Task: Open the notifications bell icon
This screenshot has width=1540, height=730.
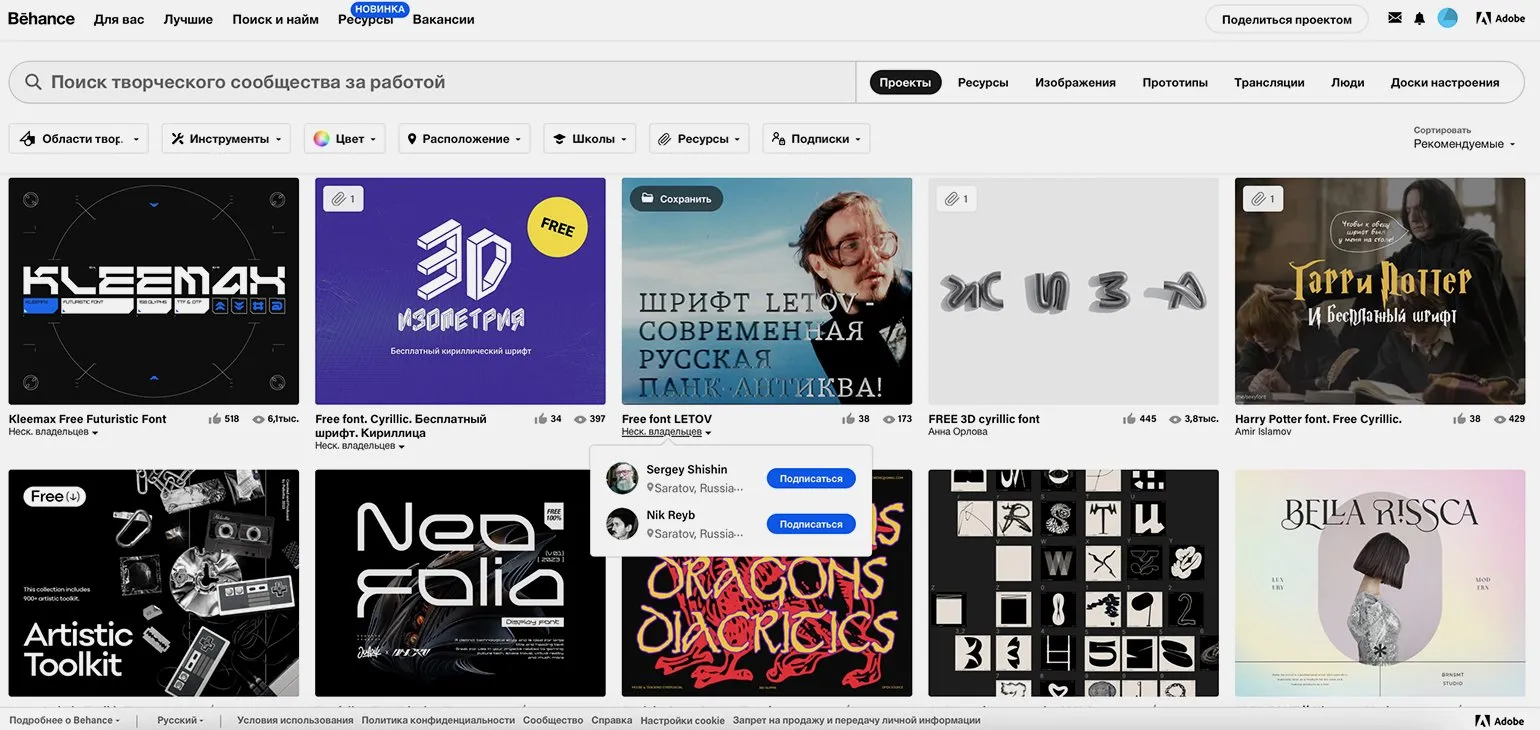Action: pos(1419,18)
